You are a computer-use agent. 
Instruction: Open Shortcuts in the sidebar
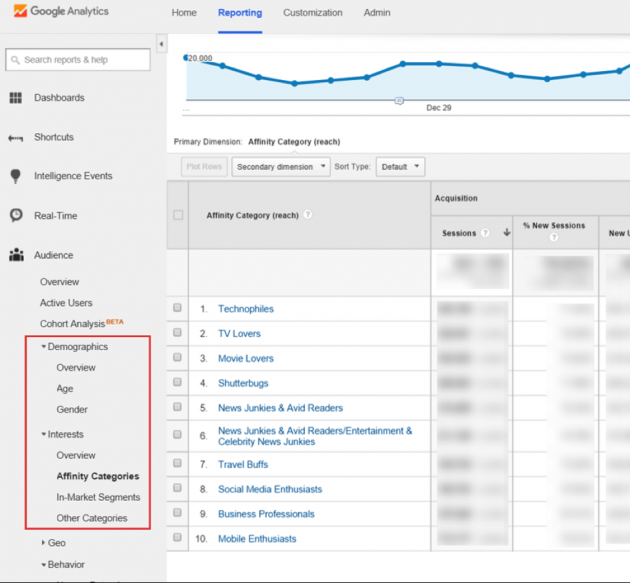click(x=54, y=137)
